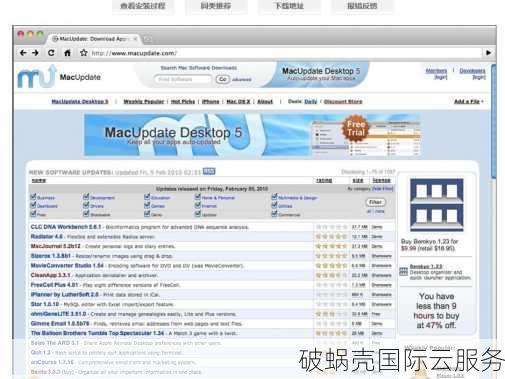Open the MovieConverter Studio entry
Viewport: 505px width, 379px height.
click(x=67, y=265)
